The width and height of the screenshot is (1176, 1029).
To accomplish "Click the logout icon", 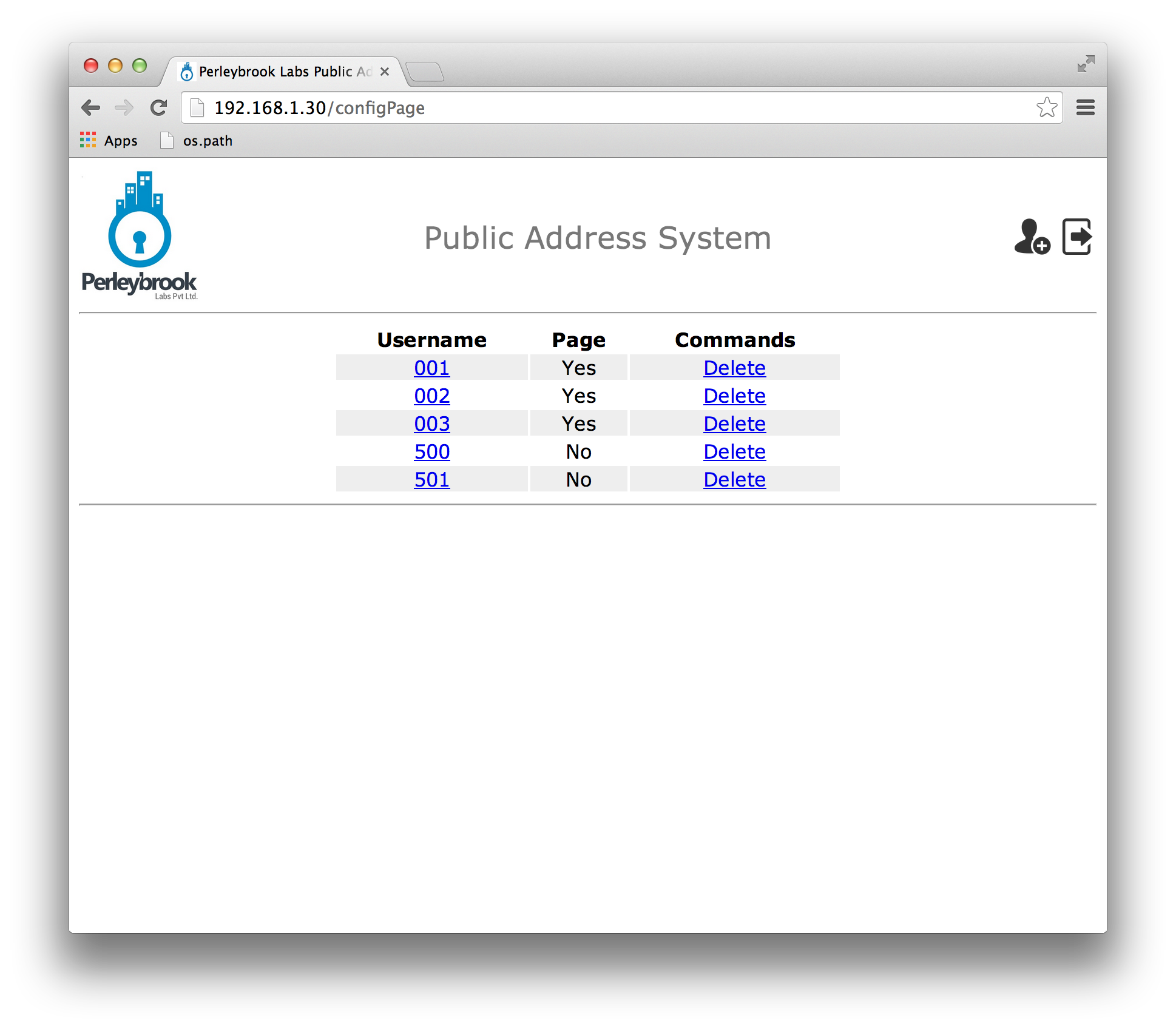I will (1077, 237).
